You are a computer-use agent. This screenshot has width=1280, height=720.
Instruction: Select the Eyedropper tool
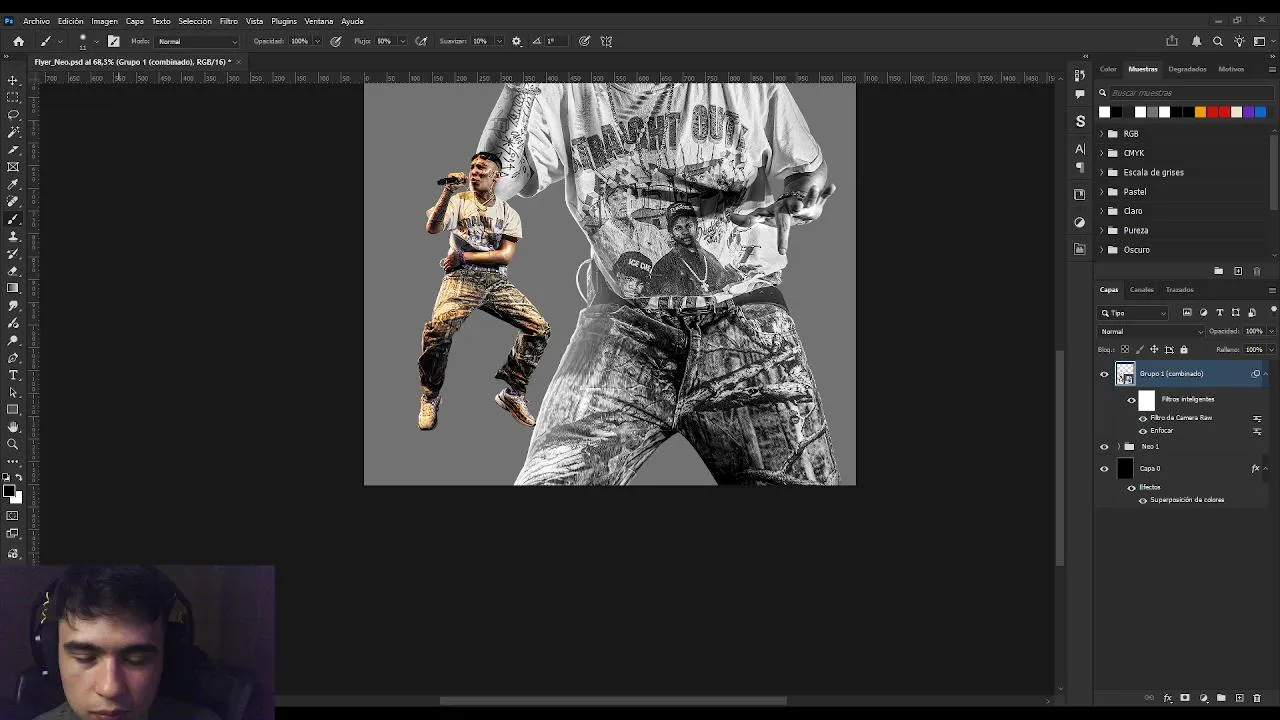pyautogui.click(x=13, y=184)
